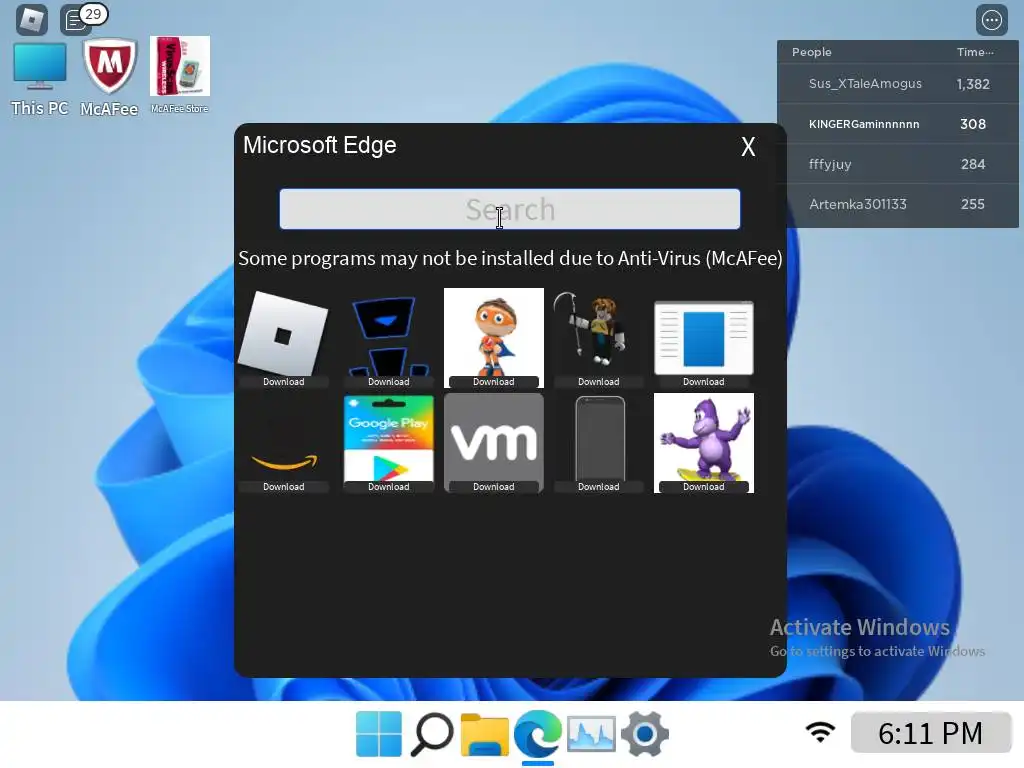Click the People leaderboard header
This screenshot has width=1024, height=768.
point(812,52)
